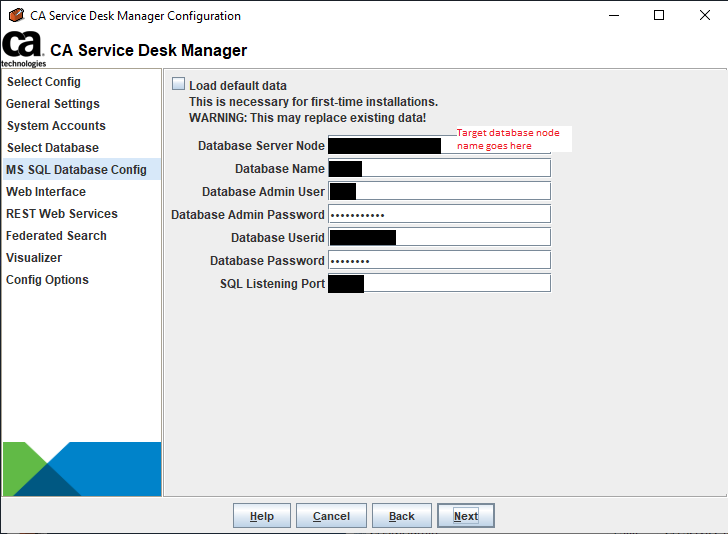Viewport: 728px width, 534px height.
Task: Click Next to continue configuration
Action: pos(466,515)
